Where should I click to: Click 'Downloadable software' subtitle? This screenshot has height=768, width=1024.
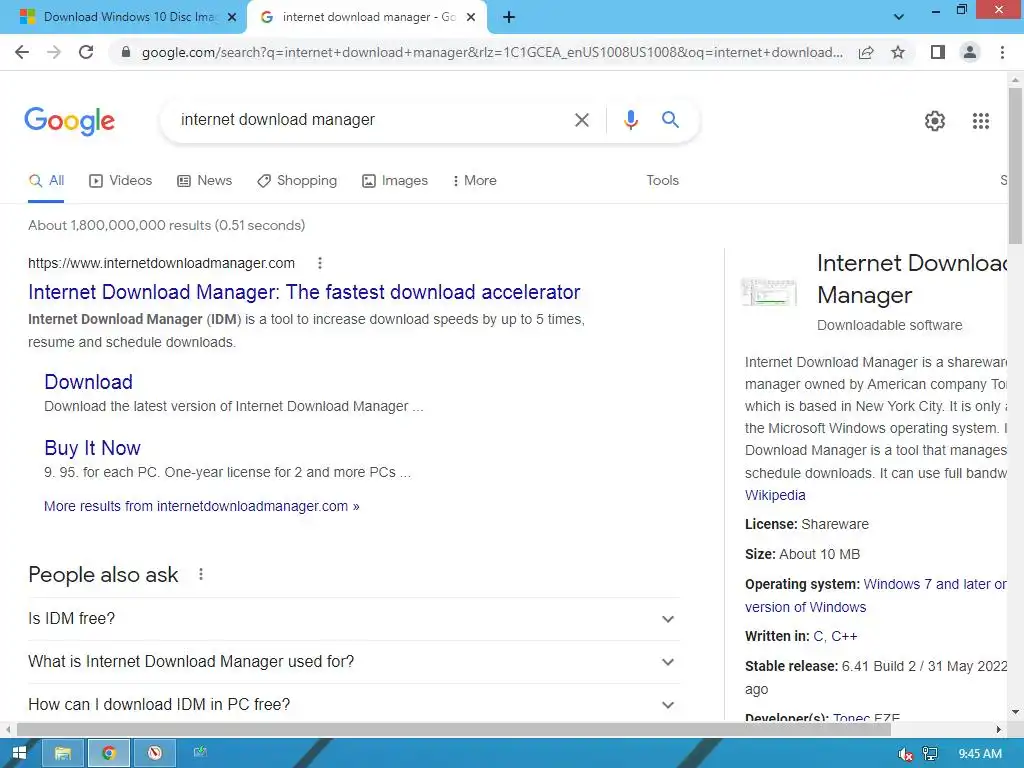(x=889, y=325)
